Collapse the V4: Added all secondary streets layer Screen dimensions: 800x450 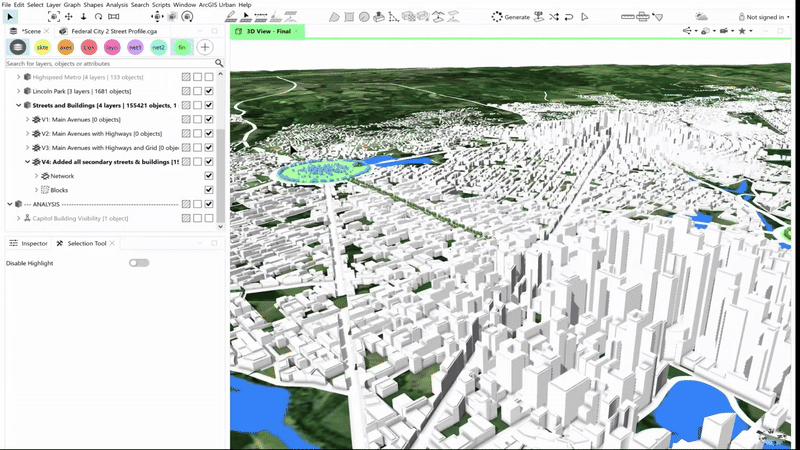tap(28, 162)
